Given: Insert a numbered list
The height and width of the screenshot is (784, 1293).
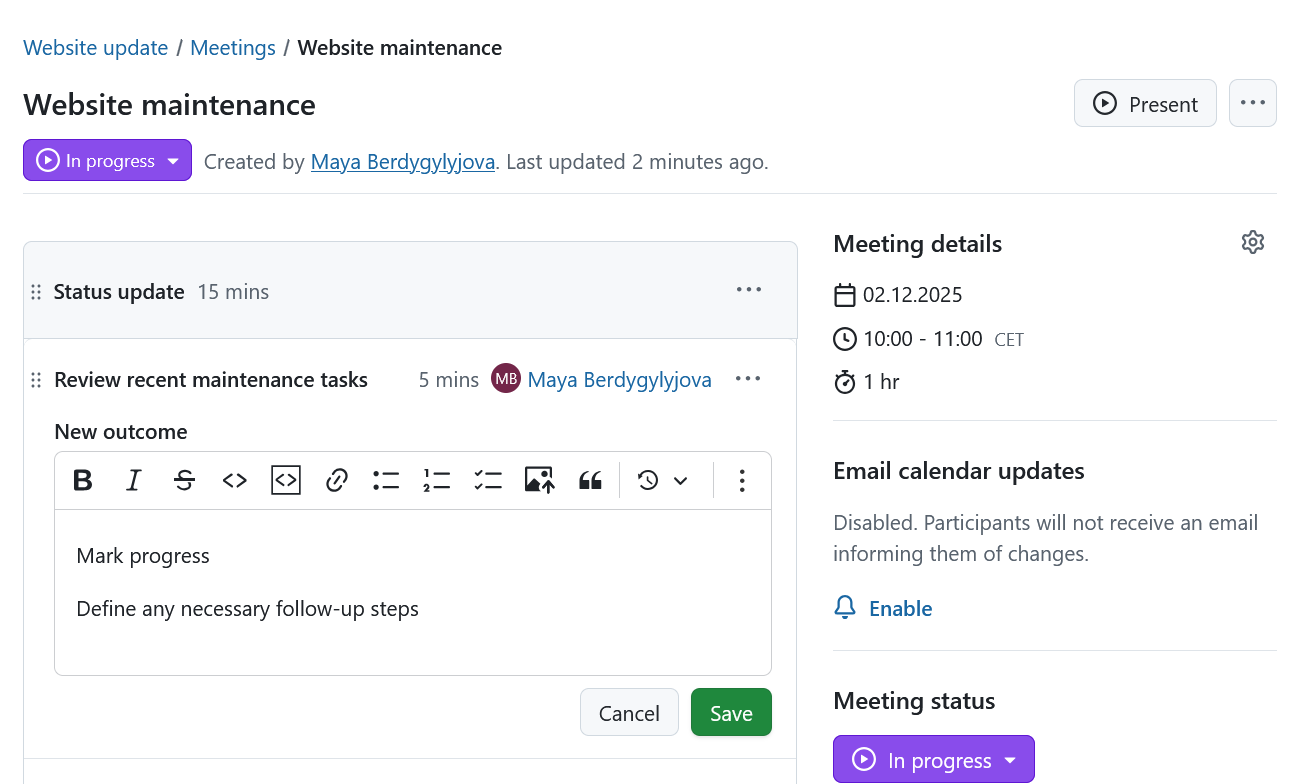Looking at the screenshot, I should [437, 481].
